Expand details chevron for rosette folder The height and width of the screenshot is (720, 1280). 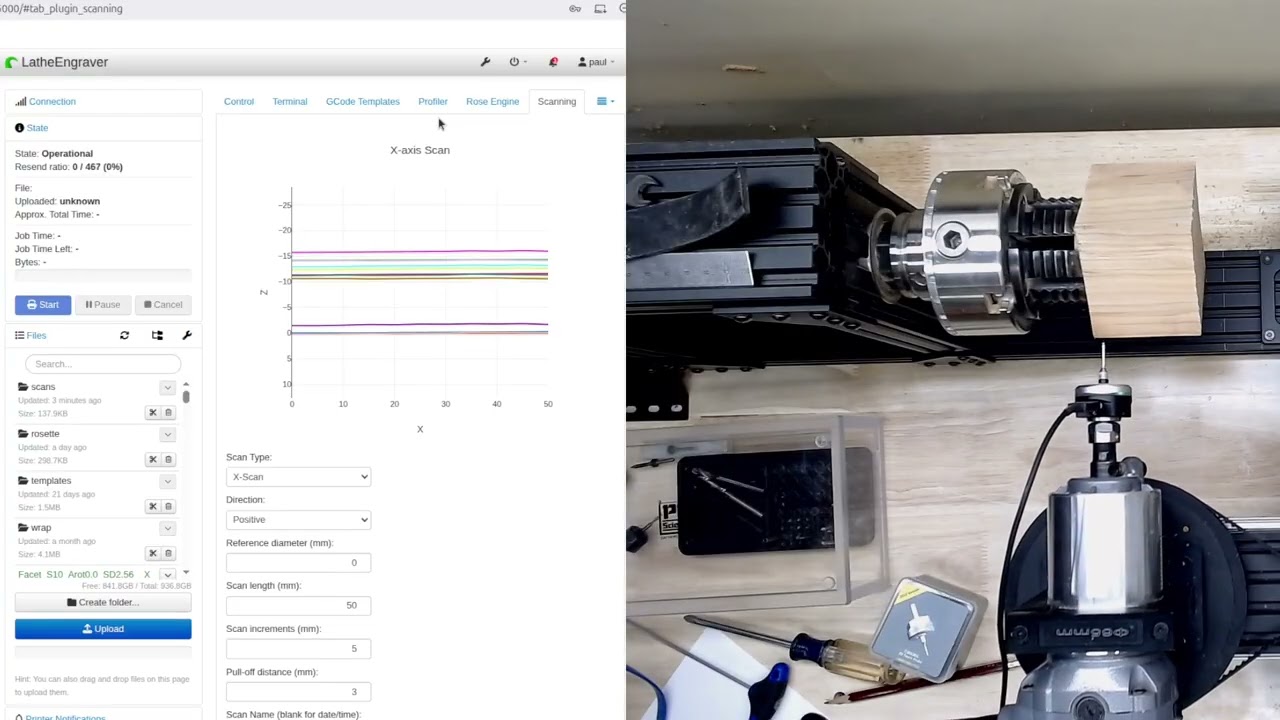(167, 434)
